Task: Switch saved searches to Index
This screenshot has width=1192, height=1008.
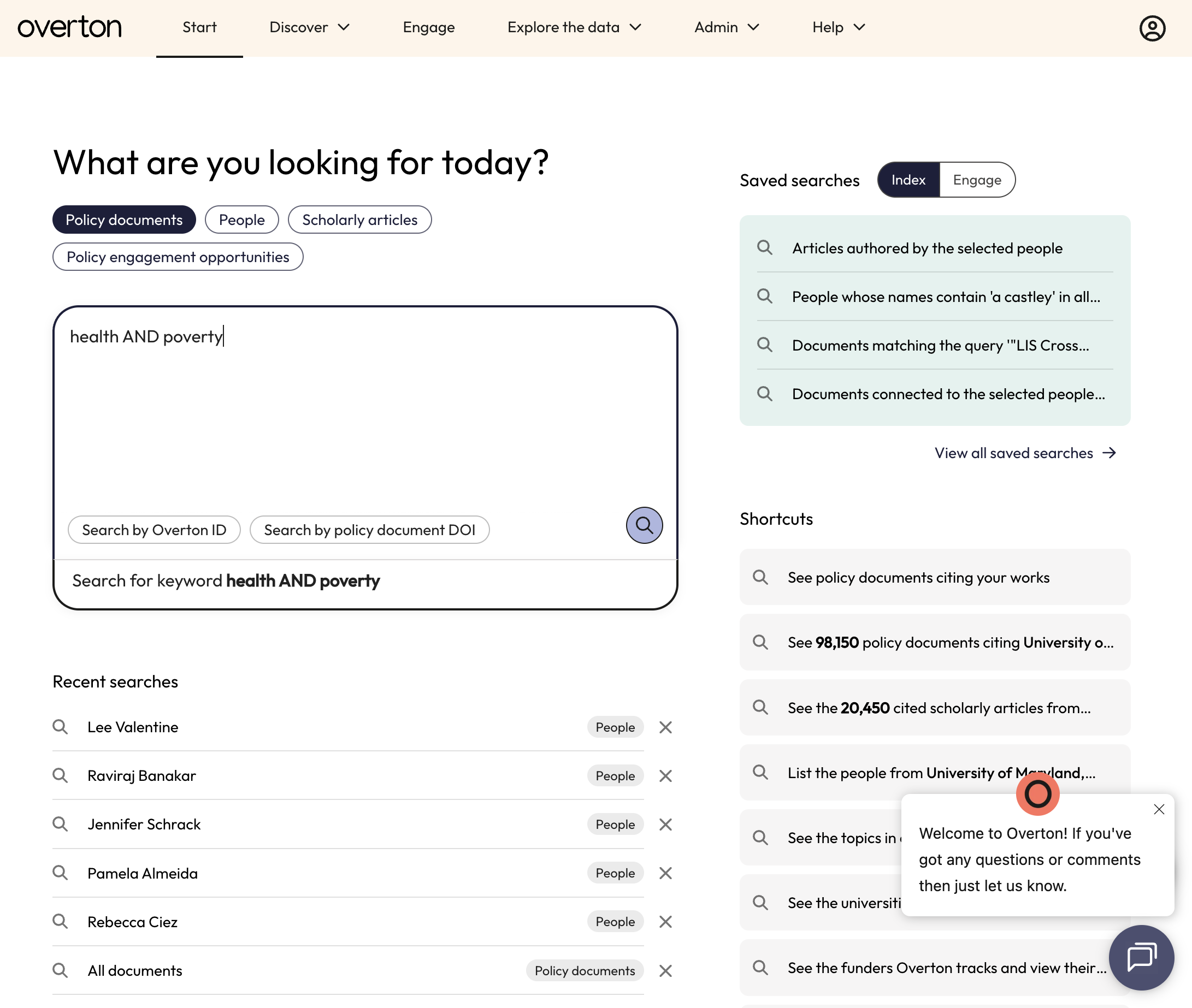Action: (x=908, y=180)
